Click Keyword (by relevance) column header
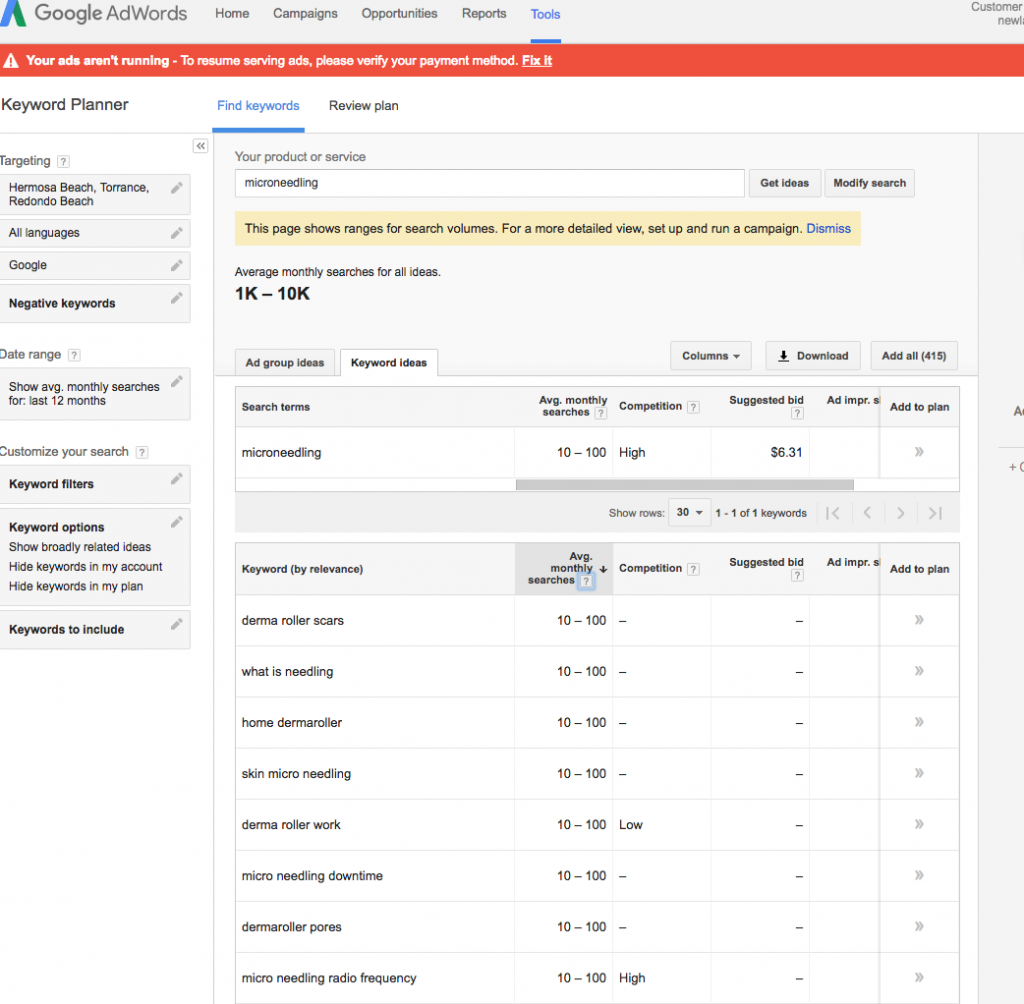 pyautogui.click(x=302, y=569)
